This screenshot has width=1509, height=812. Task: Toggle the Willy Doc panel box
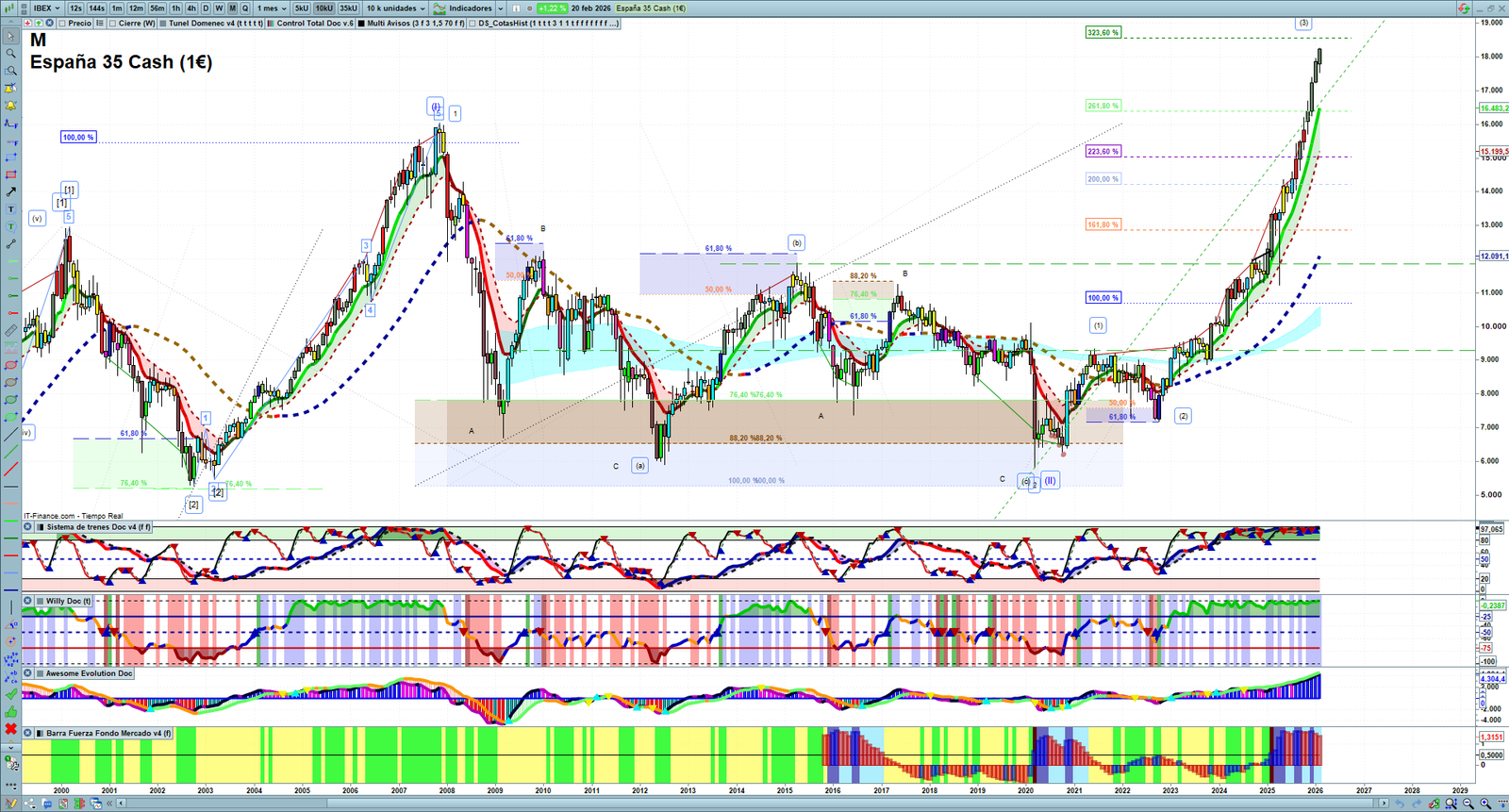[x=40, y=601]
